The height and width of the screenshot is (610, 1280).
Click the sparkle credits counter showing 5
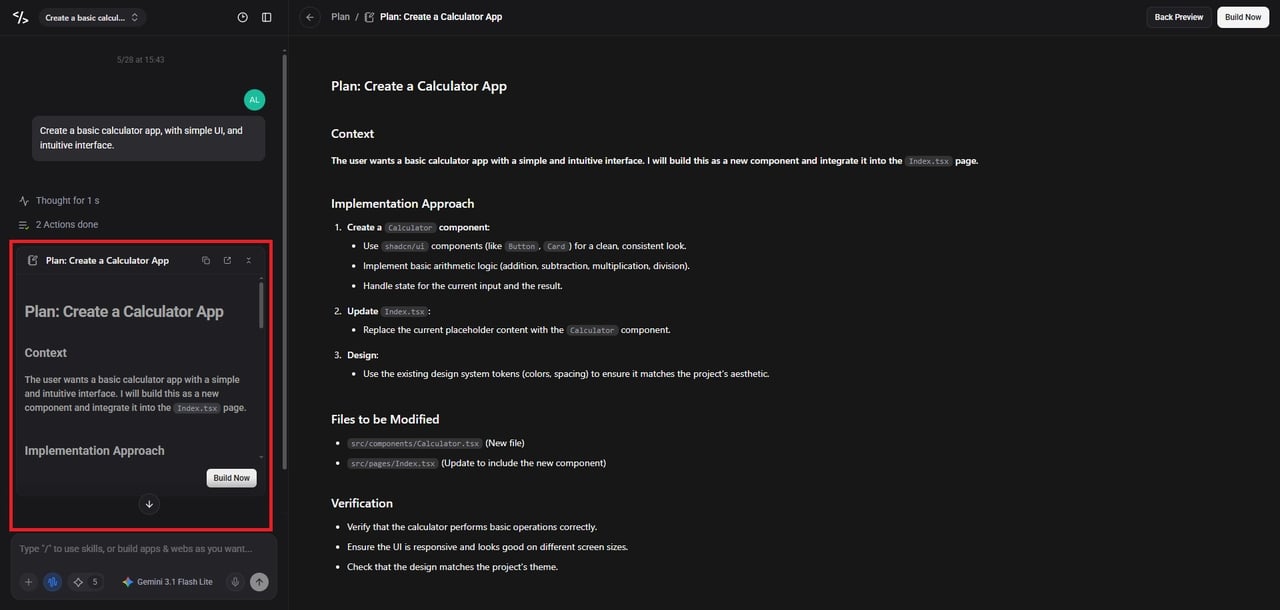(86, 582)
